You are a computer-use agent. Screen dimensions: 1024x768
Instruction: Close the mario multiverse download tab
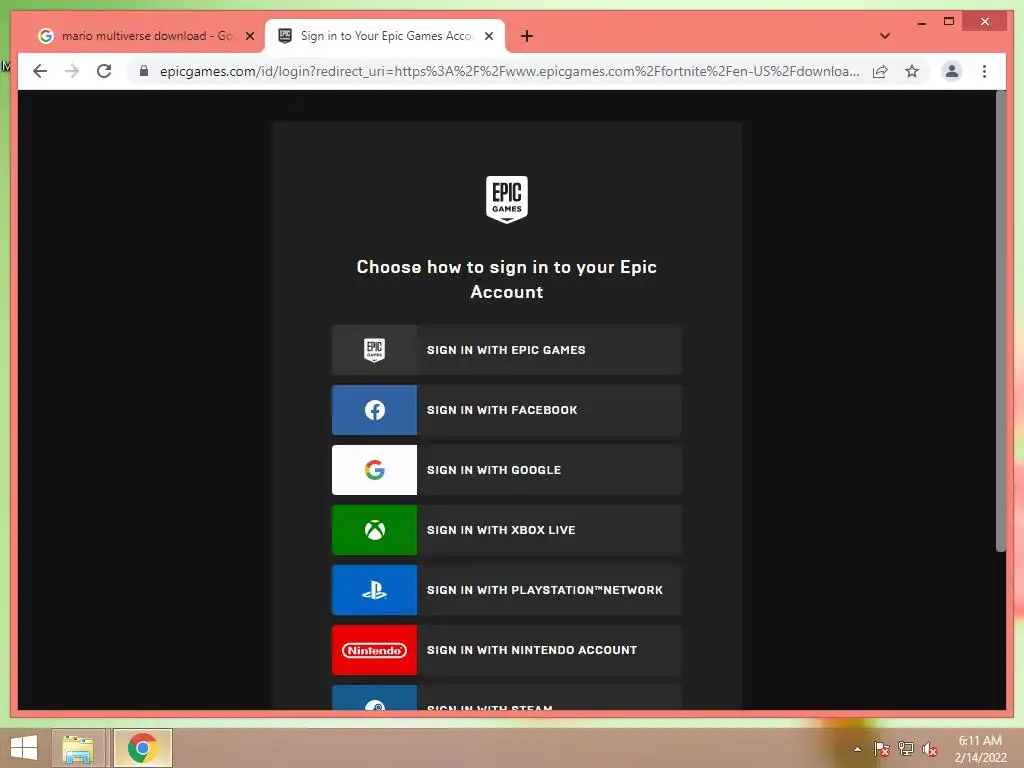(249, 36)
